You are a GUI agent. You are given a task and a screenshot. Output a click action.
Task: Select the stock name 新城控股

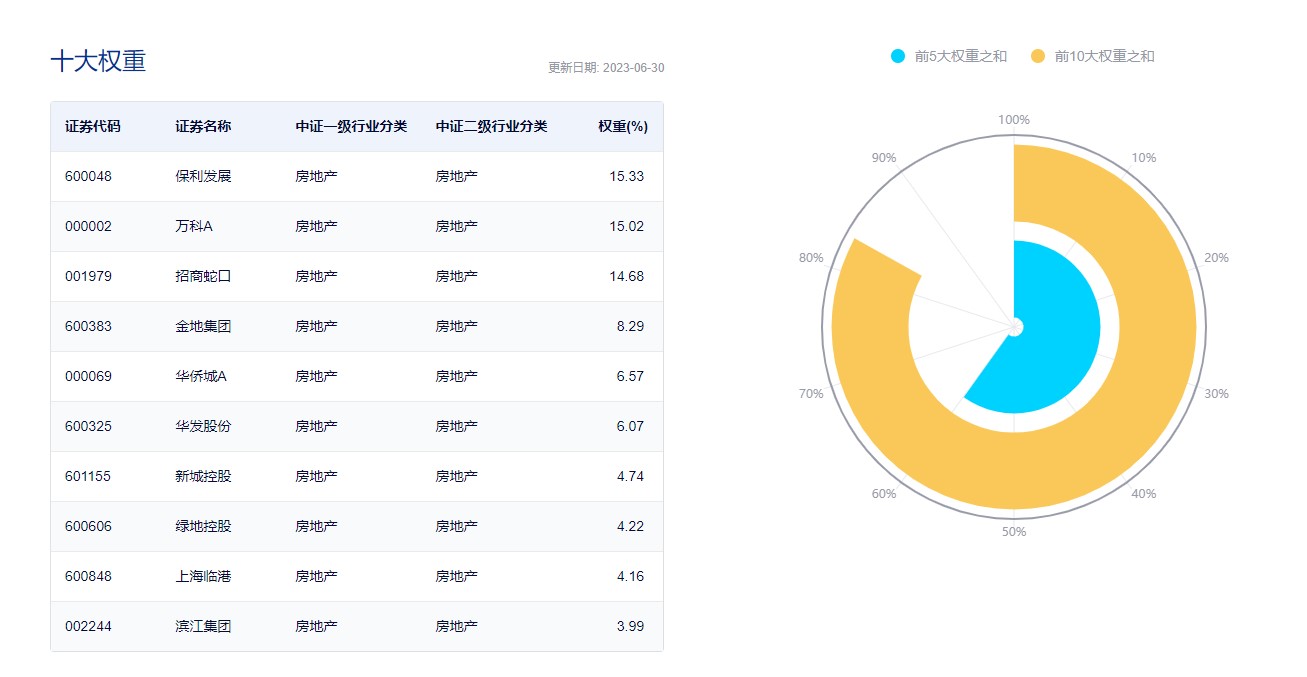203,476
